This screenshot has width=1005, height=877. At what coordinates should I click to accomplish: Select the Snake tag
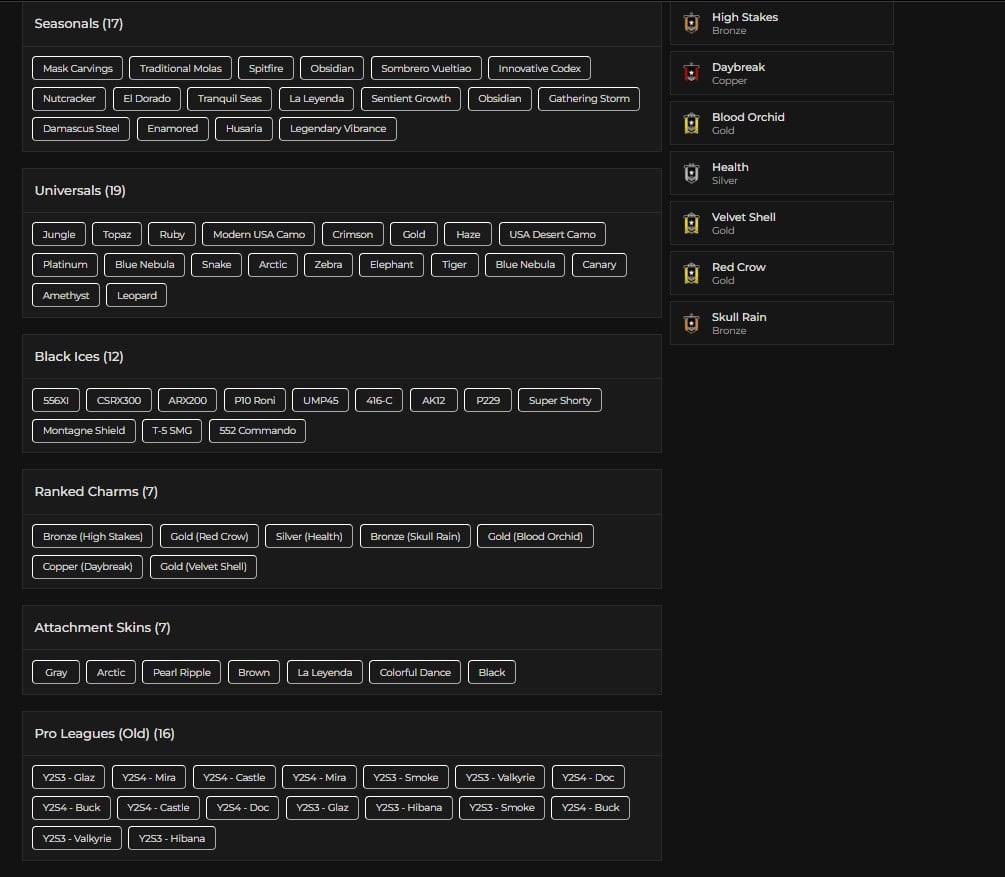pos(216,264)
